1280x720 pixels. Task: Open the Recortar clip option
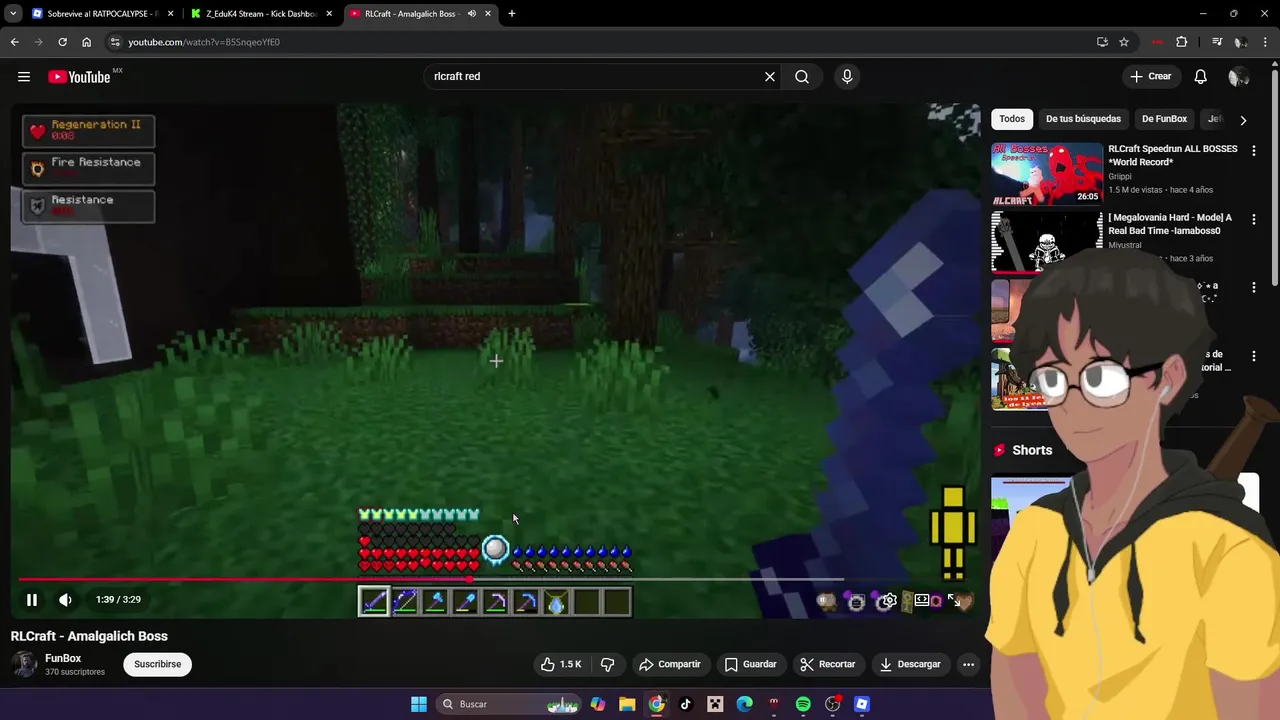coord(827,664)
